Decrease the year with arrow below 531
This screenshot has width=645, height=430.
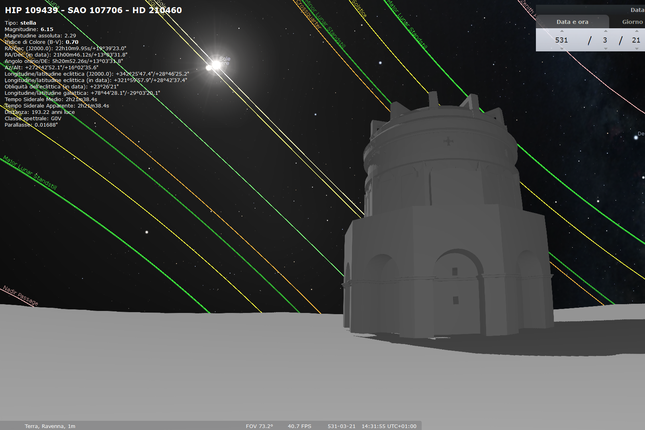pyautogui.click(x=561, y=49)
